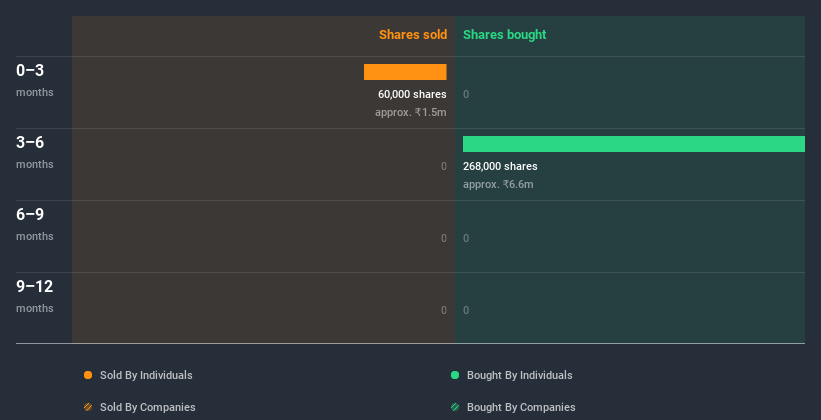The image size is (821, 420).
Task: Click the approx. ₹1.5m value
Action: tap(410, 112)
